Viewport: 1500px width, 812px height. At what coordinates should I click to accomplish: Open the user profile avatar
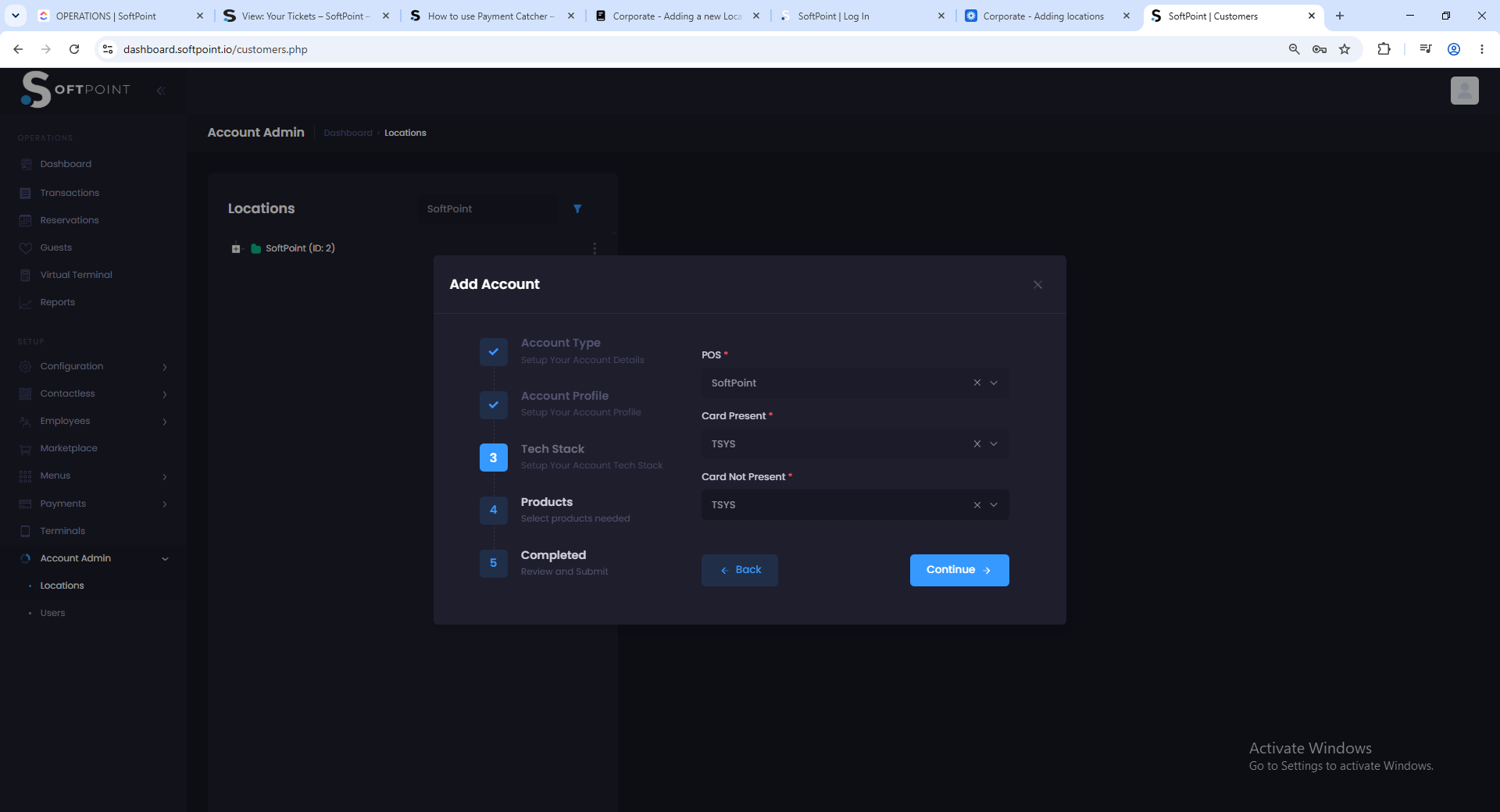pyautogui.click(x=1464, y=91)
